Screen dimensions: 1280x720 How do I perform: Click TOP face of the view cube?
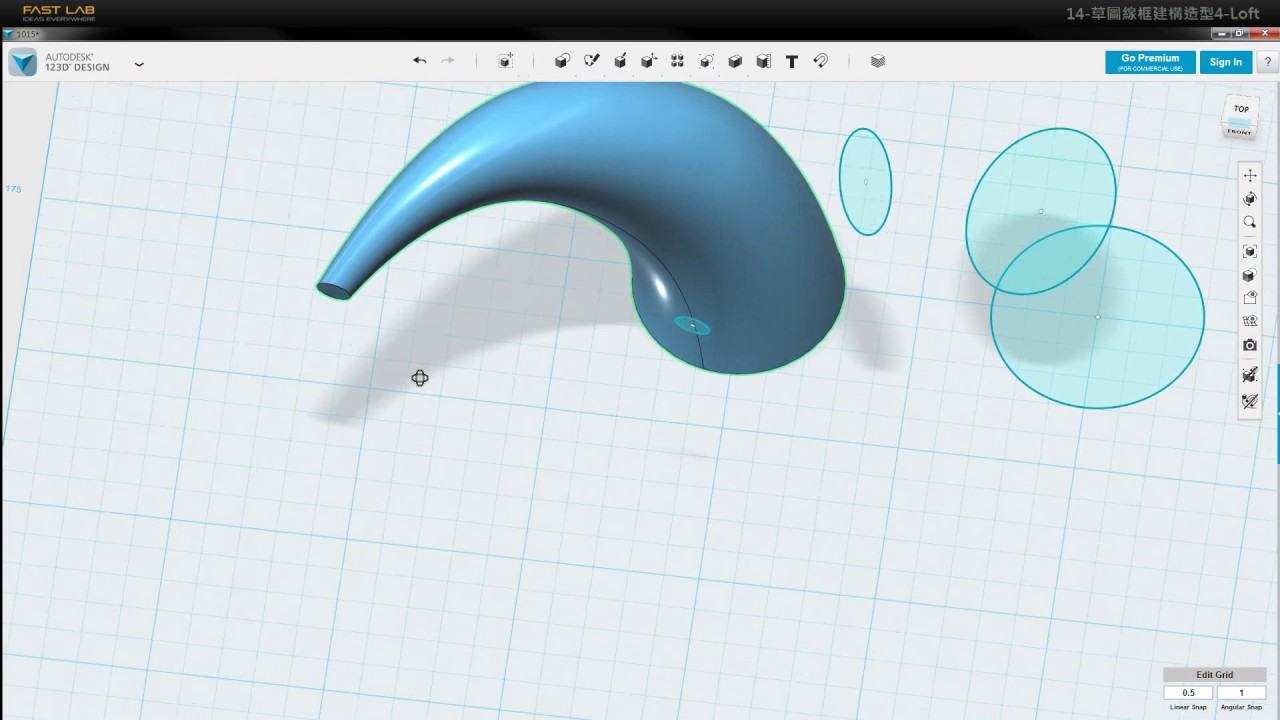pos(1241,109)
